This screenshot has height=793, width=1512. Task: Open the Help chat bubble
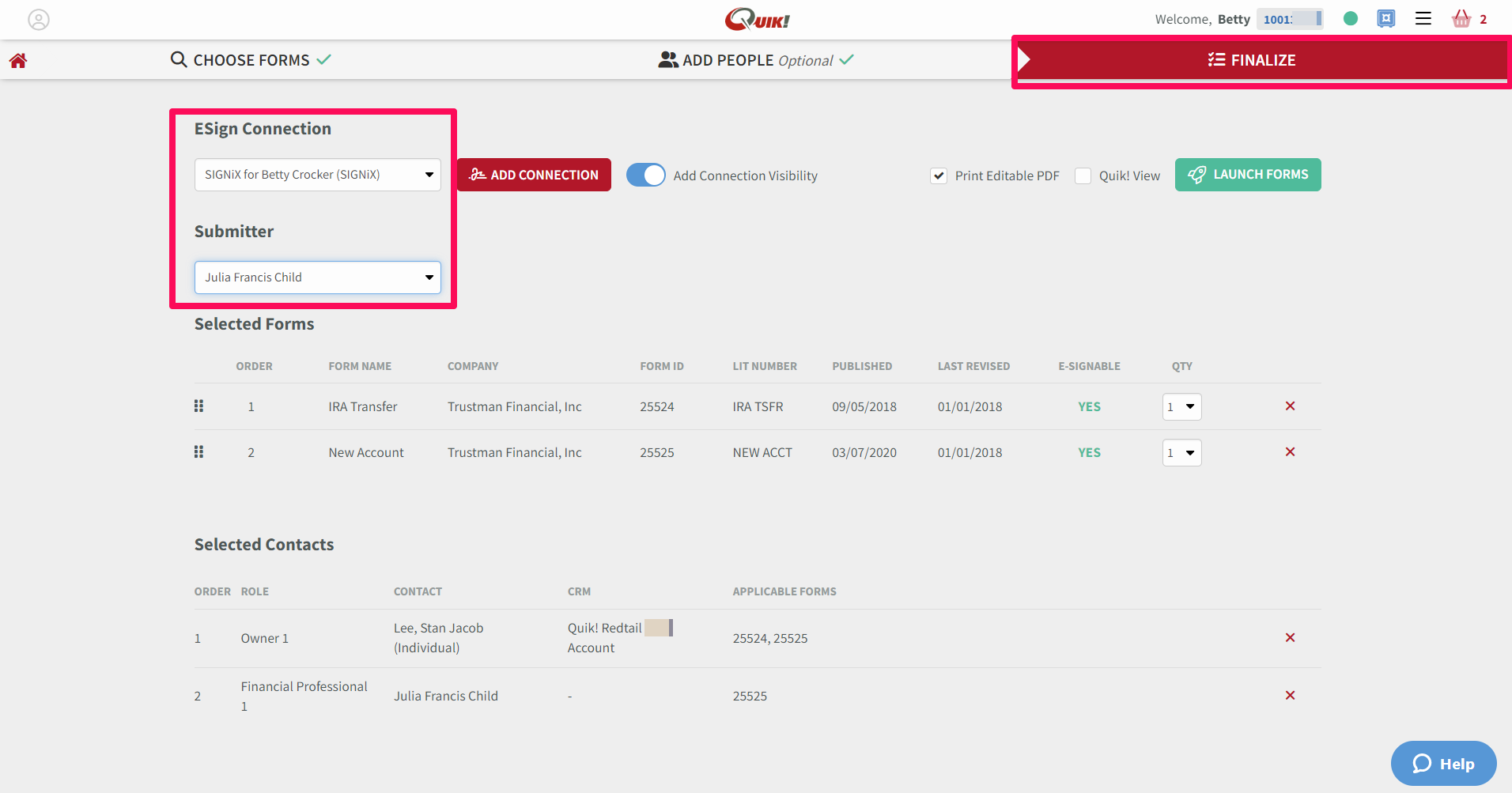1443,763
